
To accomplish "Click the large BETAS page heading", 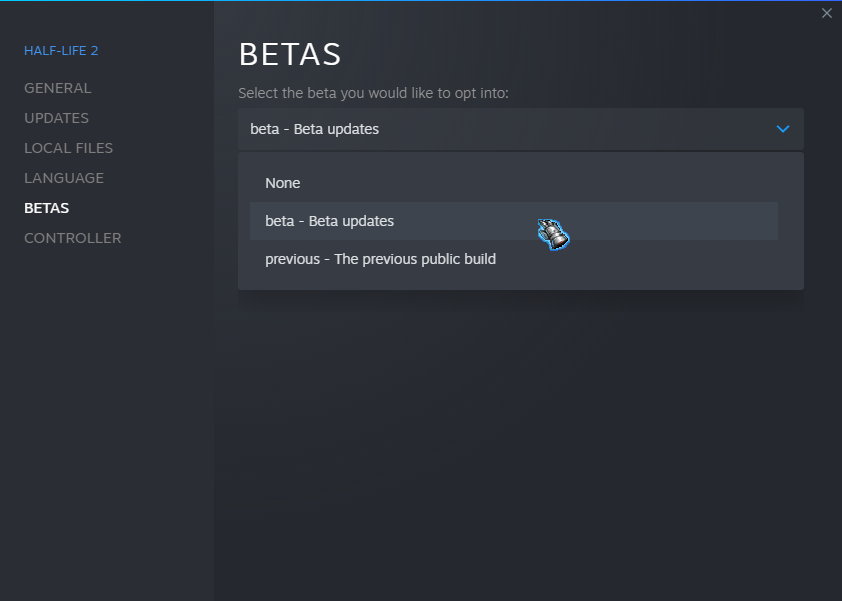I will coord(290,55).
